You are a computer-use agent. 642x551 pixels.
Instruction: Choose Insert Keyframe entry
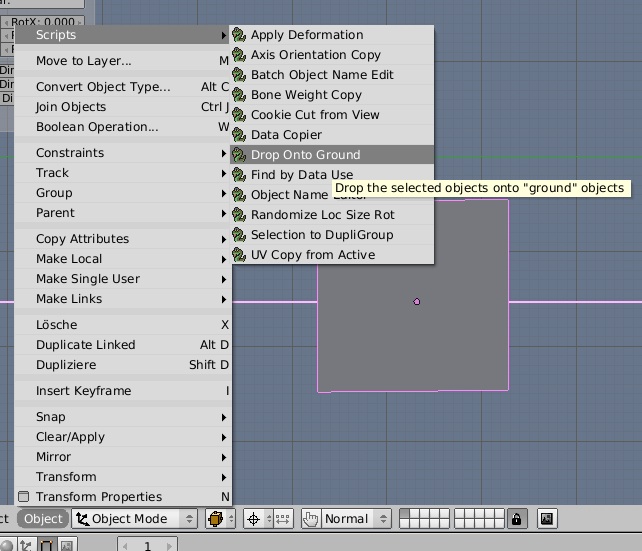coord(123,391)
